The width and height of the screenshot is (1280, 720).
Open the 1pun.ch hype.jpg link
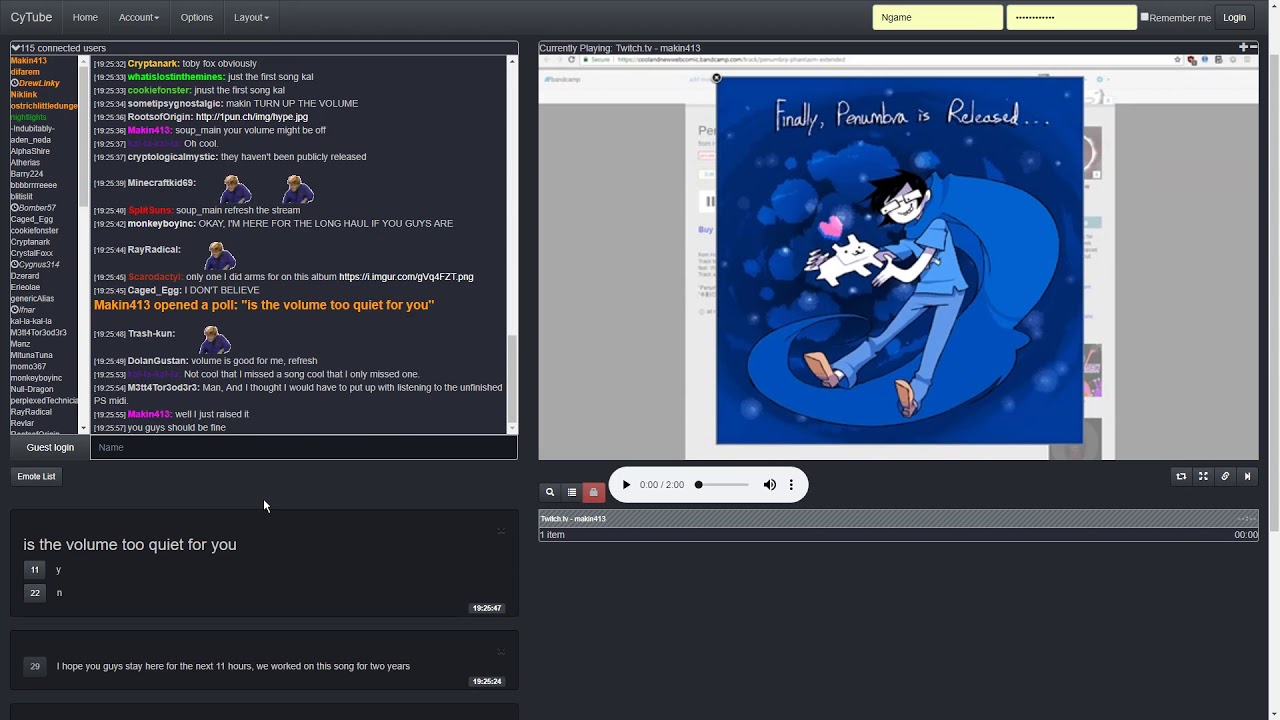[252, 117]
